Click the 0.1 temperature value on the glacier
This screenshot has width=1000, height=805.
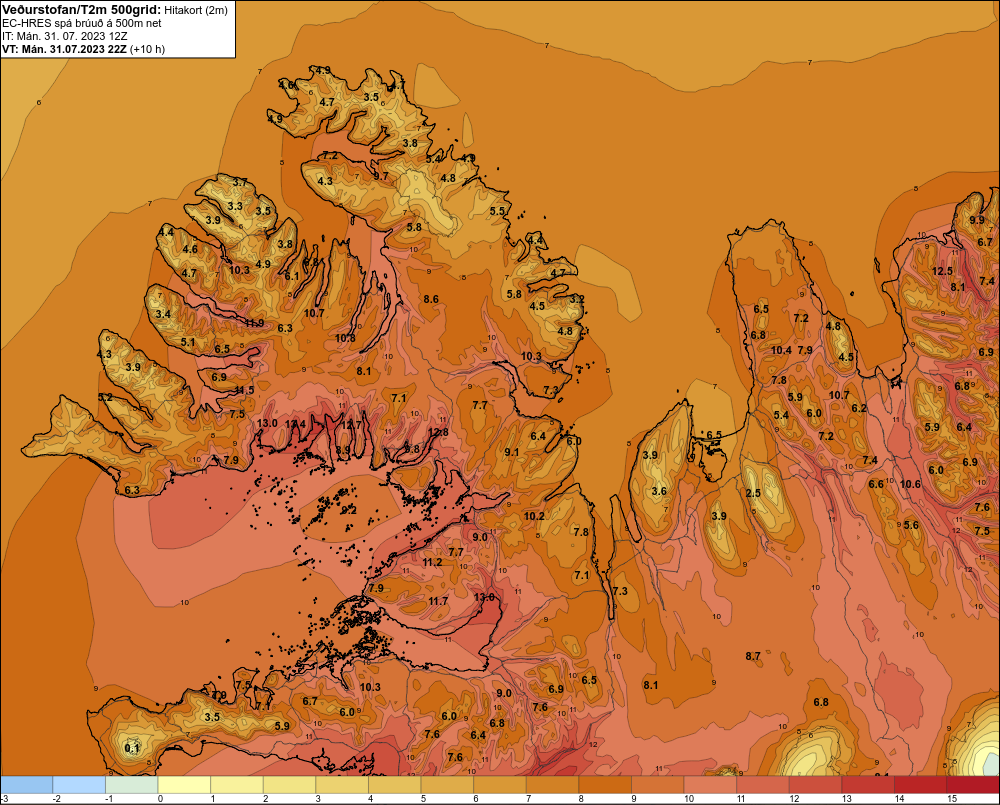pos(131,748)
